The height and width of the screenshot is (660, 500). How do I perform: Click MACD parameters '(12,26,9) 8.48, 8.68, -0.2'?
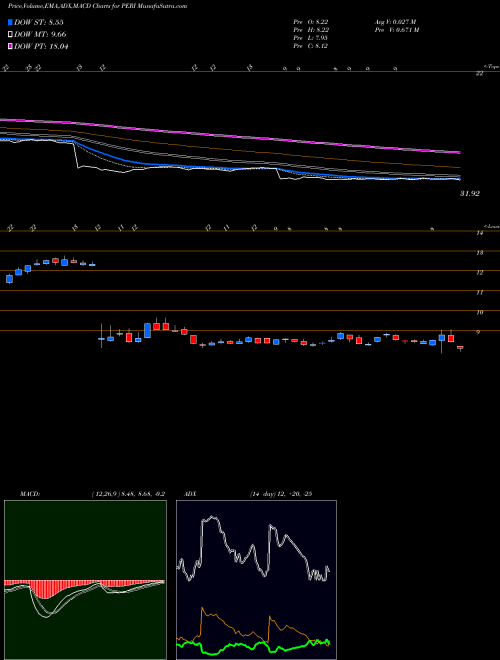tap(128, 494)
